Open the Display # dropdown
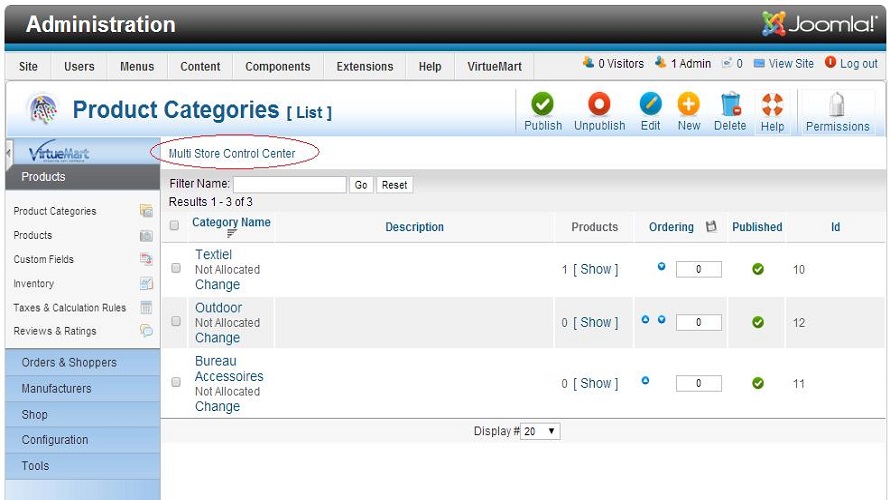 click(540, 431)
